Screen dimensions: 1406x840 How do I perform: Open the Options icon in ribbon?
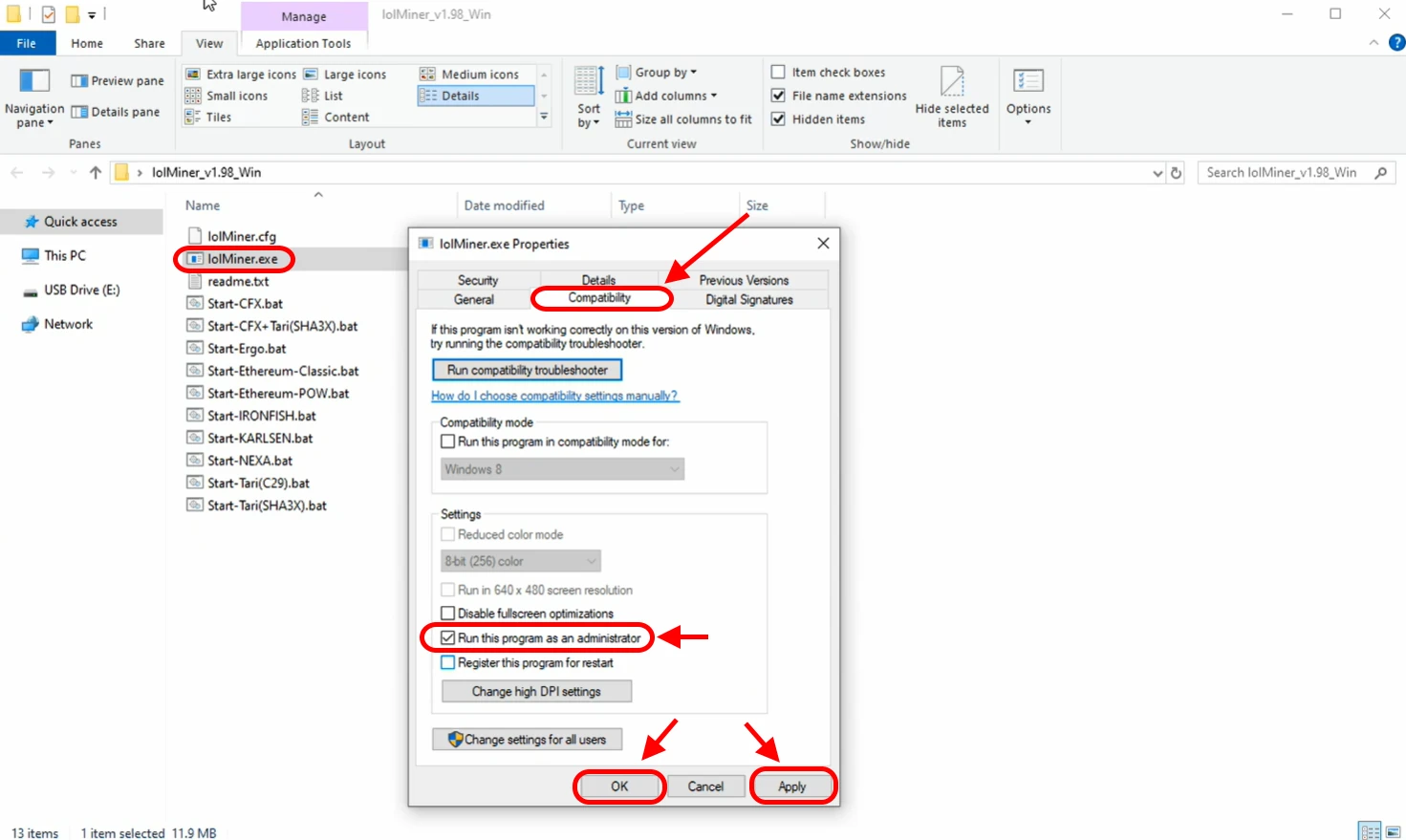point(1027,81)
